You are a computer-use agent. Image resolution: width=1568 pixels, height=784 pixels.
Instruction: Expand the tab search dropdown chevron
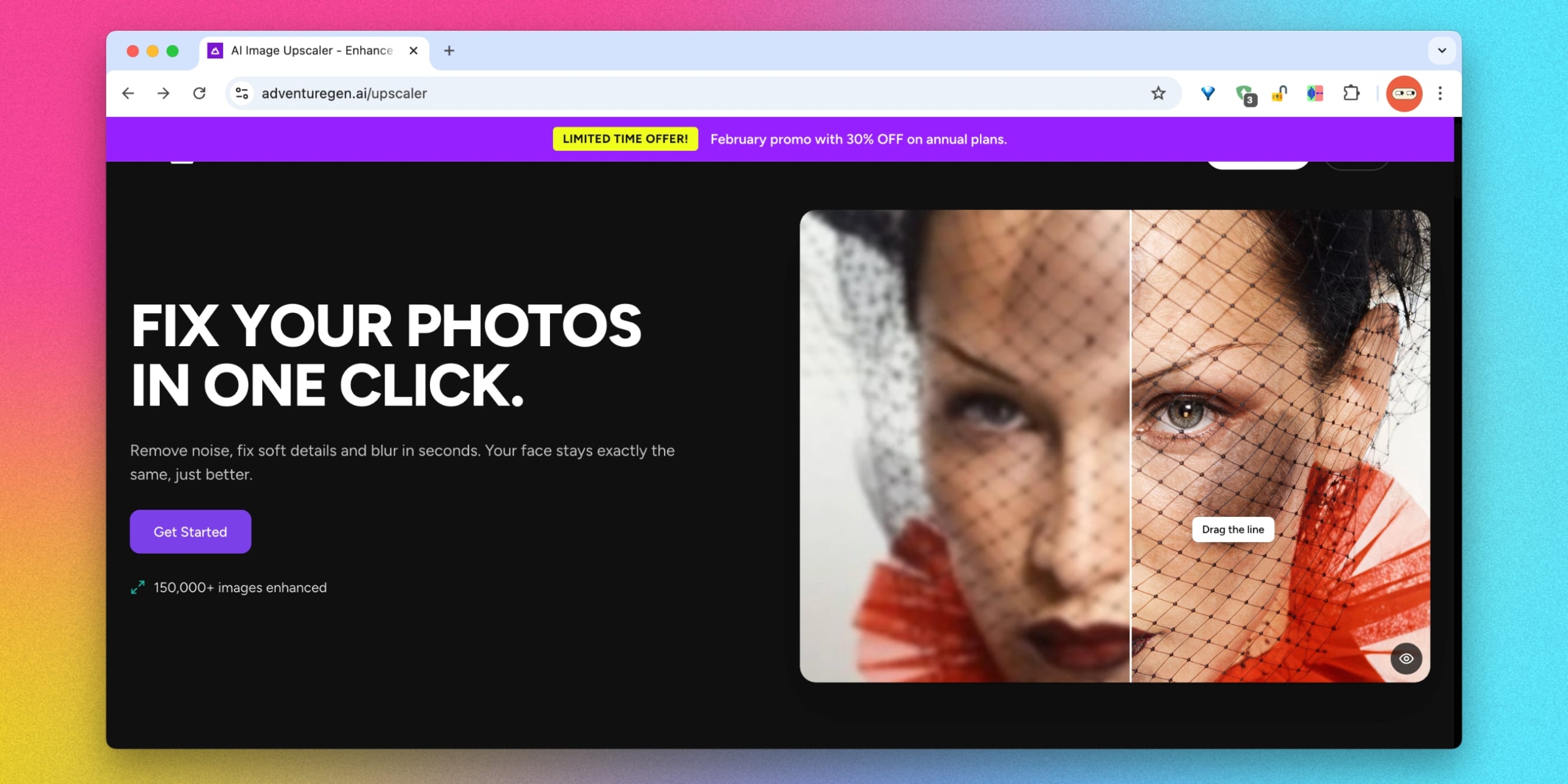pyautogui.click(x=1442, y=50)
